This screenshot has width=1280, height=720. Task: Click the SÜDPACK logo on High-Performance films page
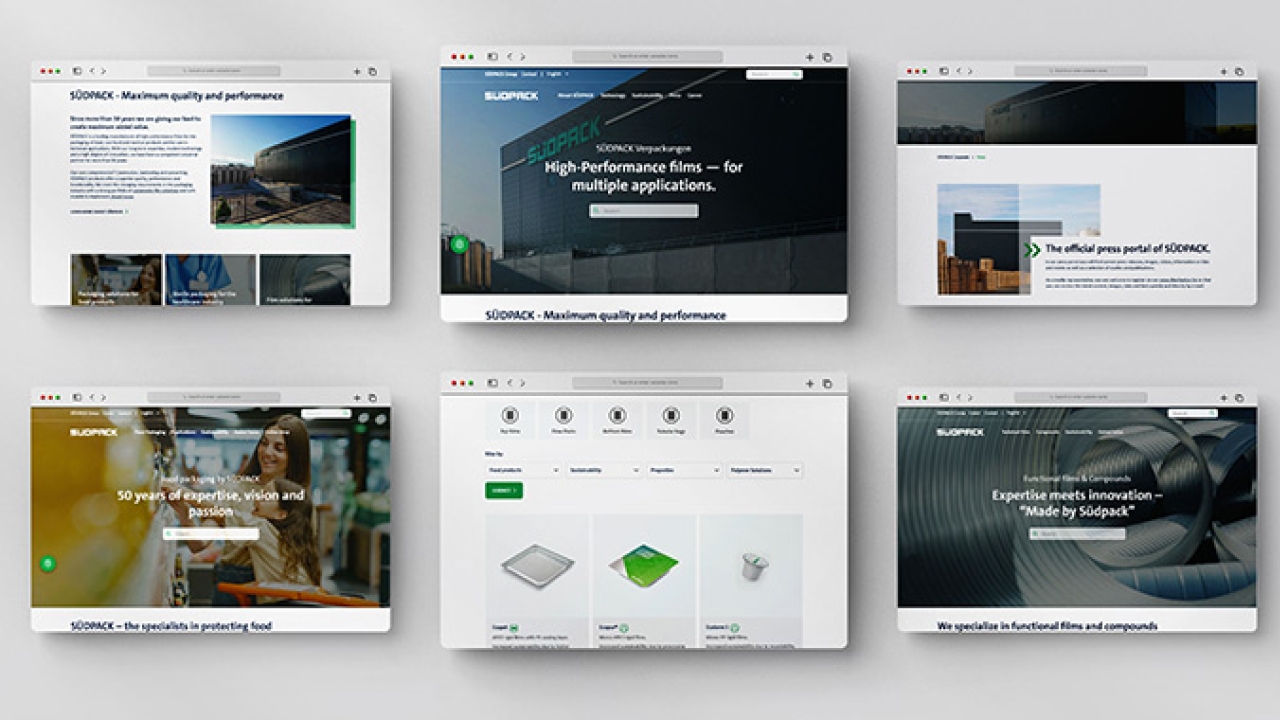(x=511, y=96)
